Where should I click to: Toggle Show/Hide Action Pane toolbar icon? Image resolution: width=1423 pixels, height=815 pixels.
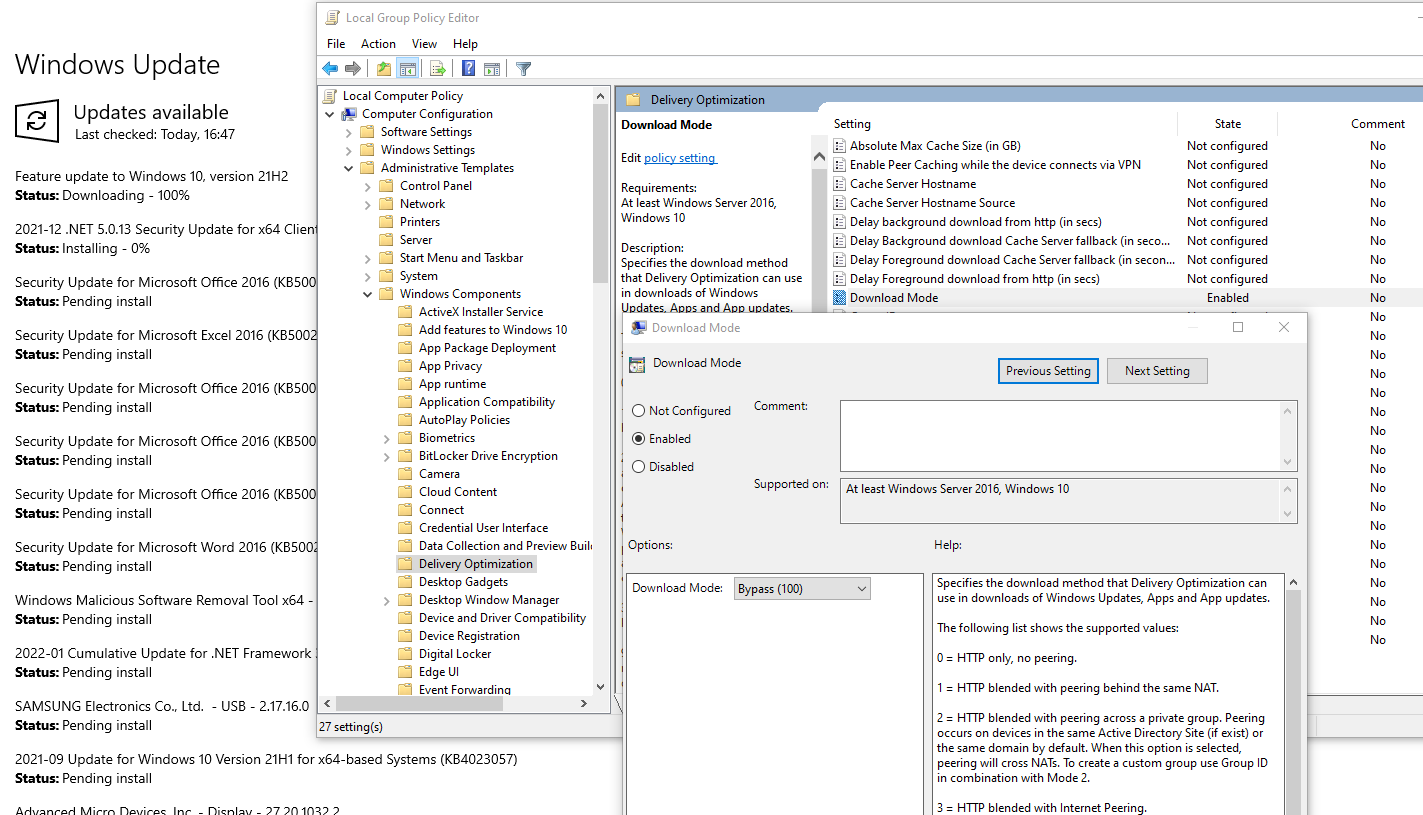click(x=492, y=69)
